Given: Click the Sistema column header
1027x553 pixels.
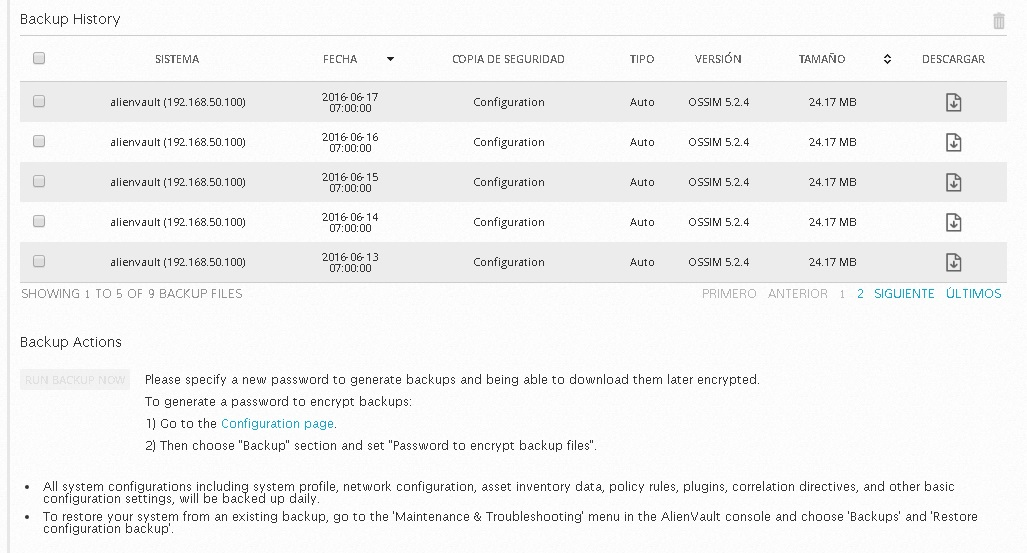Looking at the screenshot, I should 177,59.
